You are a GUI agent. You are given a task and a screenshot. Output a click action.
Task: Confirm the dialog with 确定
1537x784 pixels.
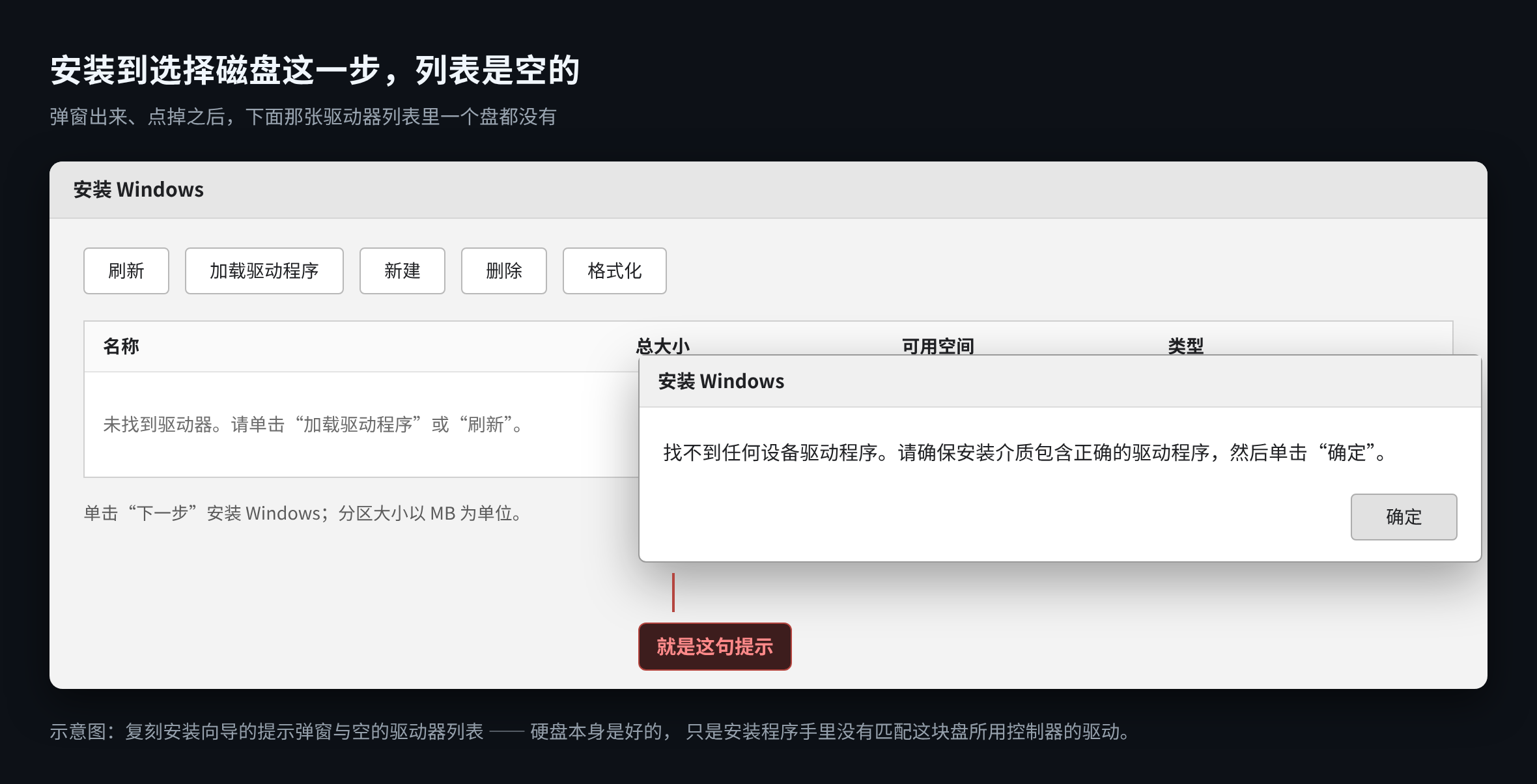[1404, 517]
